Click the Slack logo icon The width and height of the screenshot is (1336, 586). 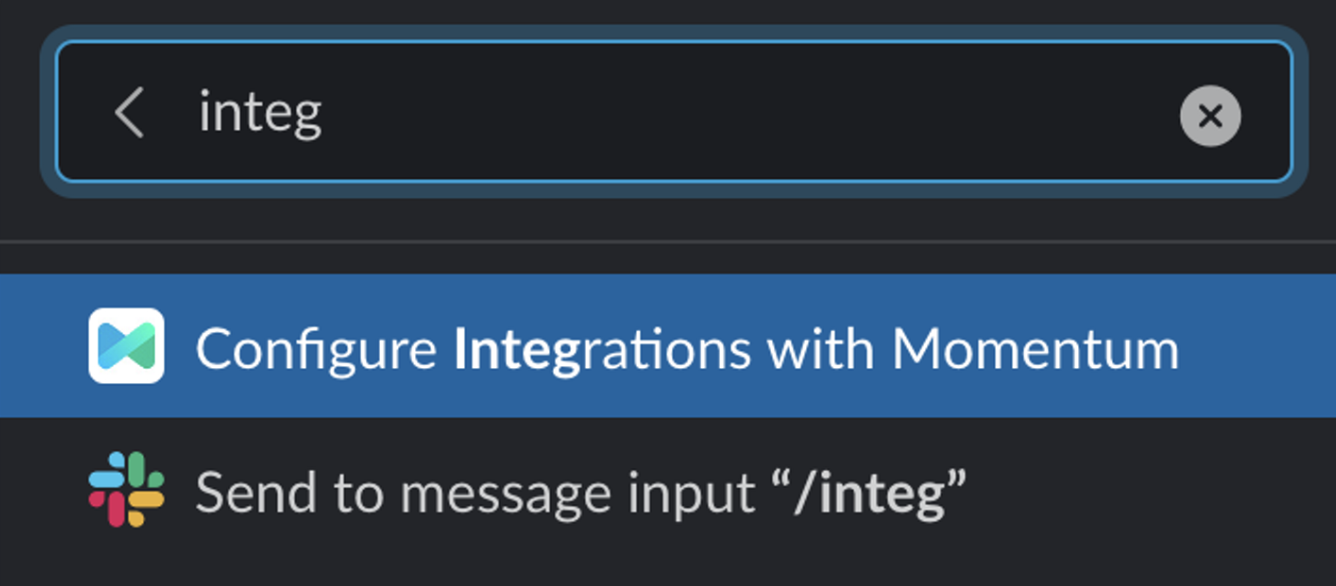pos(126,489)
